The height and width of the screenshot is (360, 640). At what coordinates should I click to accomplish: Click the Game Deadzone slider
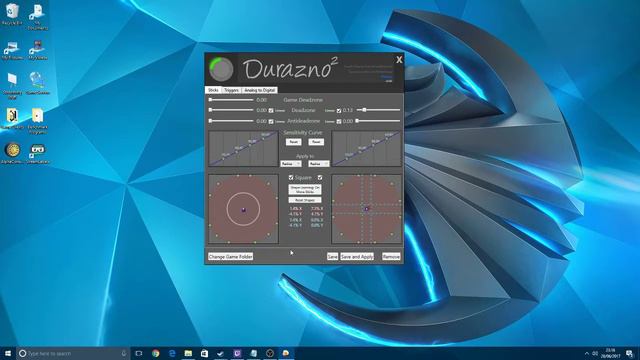tap(231, 100)
